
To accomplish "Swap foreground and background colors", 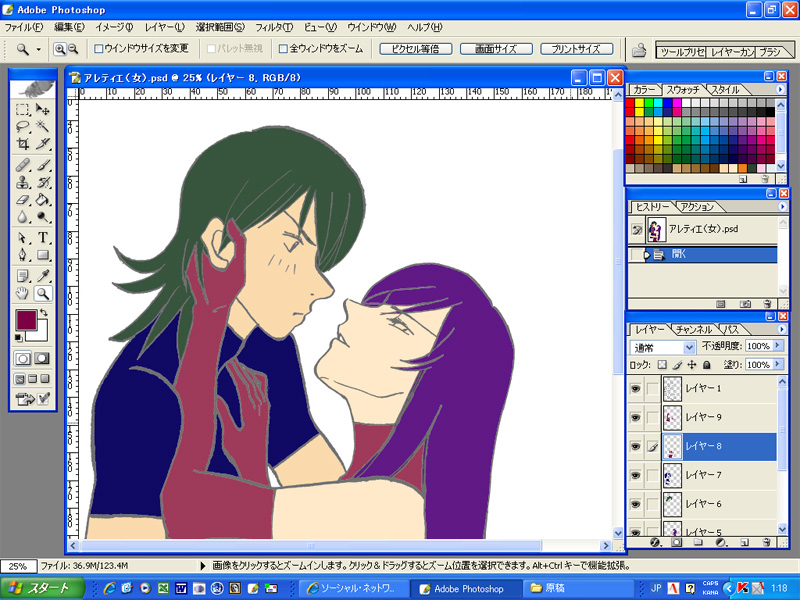I will point(44,312).
